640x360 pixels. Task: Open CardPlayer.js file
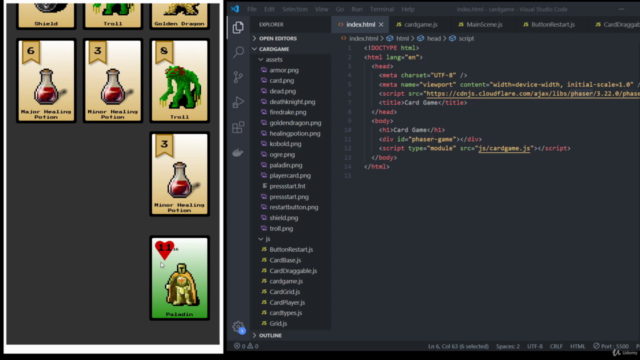pyautogui.click(x=287, y=302)
